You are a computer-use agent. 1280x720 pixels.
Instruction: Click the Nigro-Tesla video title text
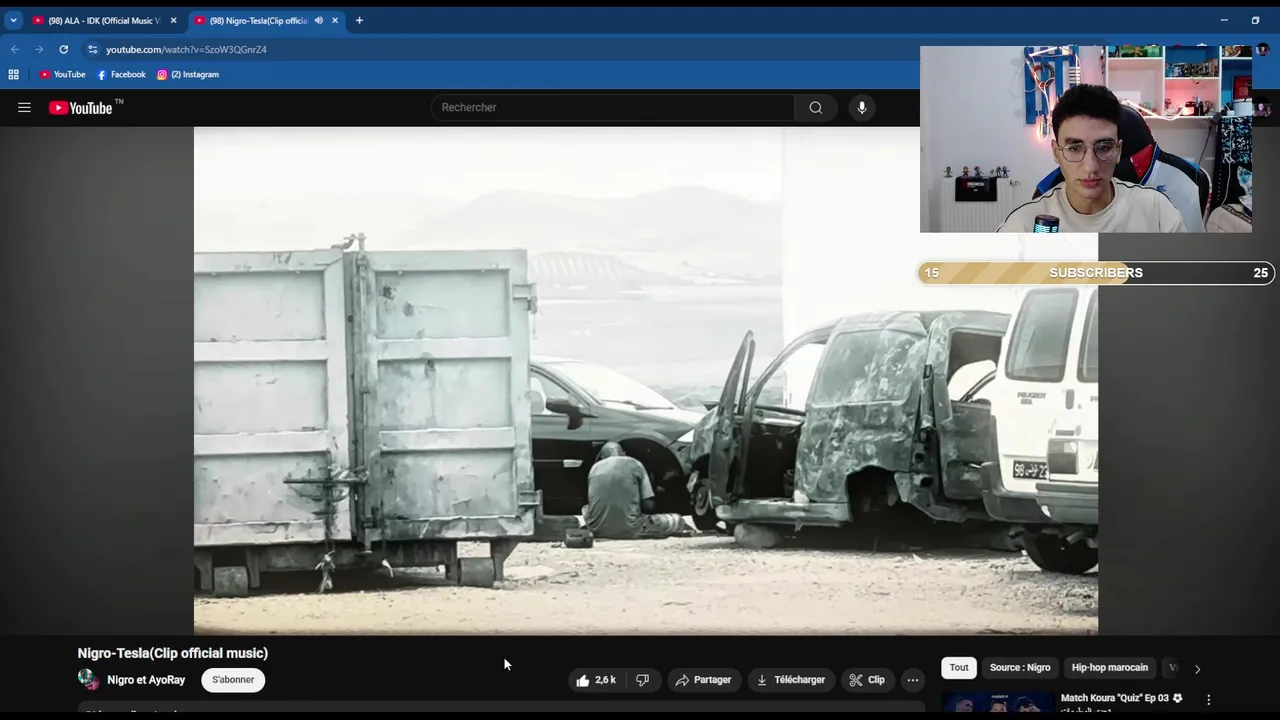point(173,653)
